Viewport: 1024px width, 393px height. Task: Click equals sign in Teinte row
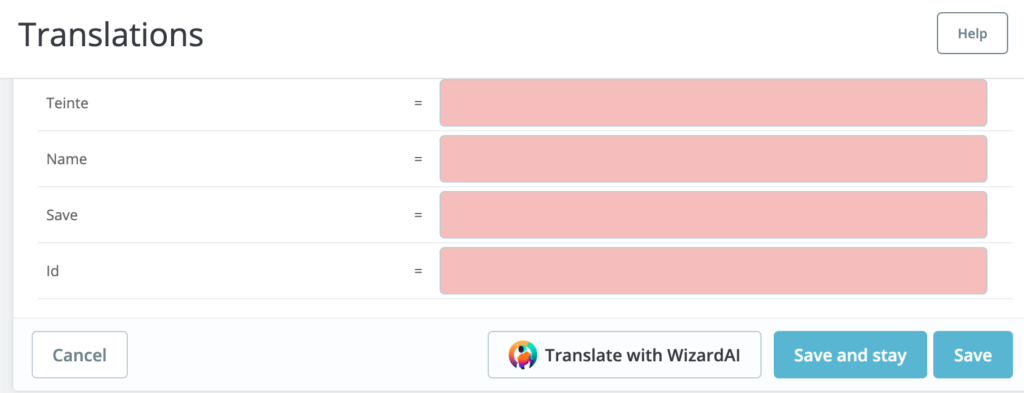(418, 103)
